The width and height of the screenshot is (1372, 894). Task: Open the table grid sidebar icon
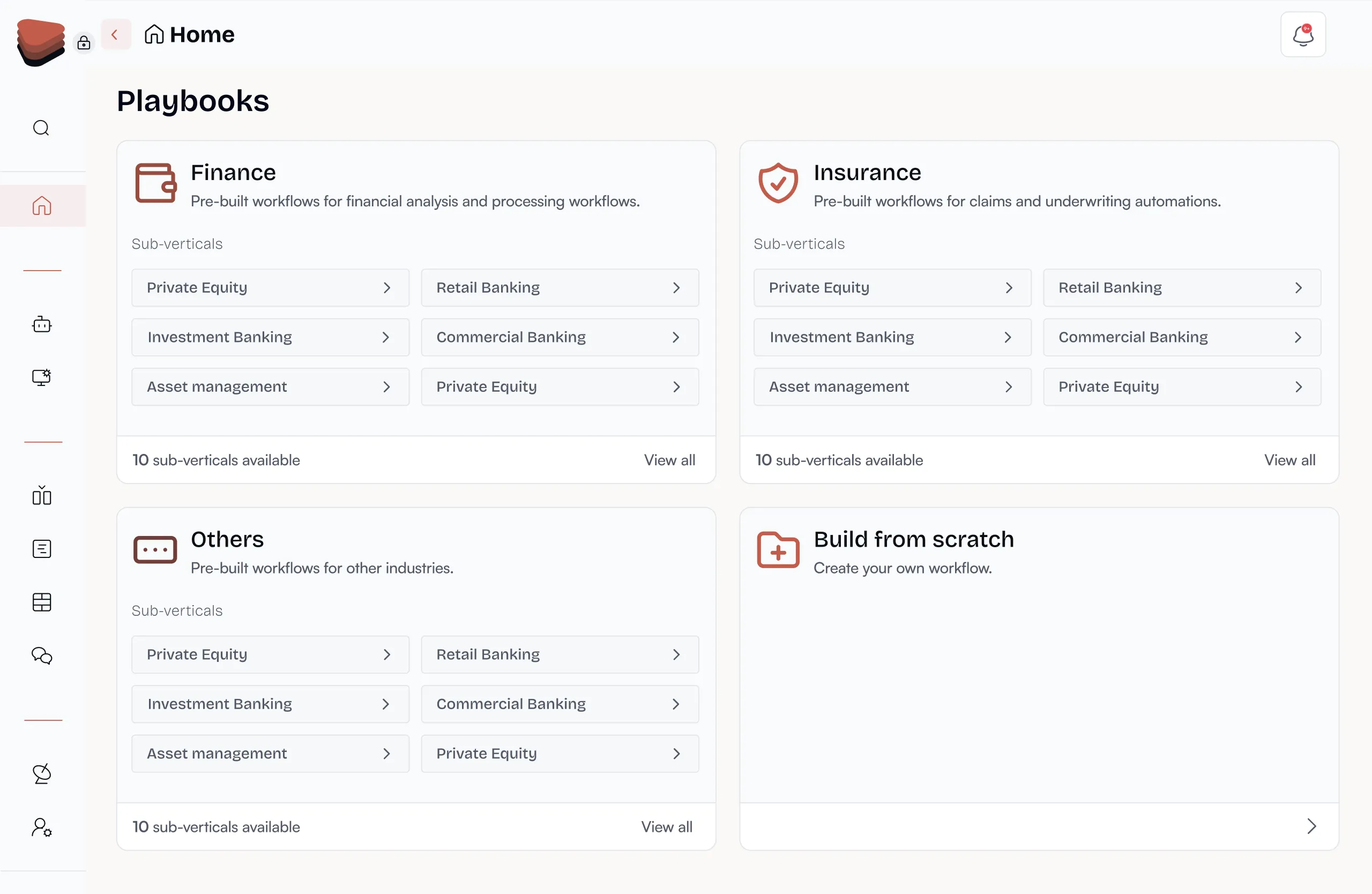41,602
